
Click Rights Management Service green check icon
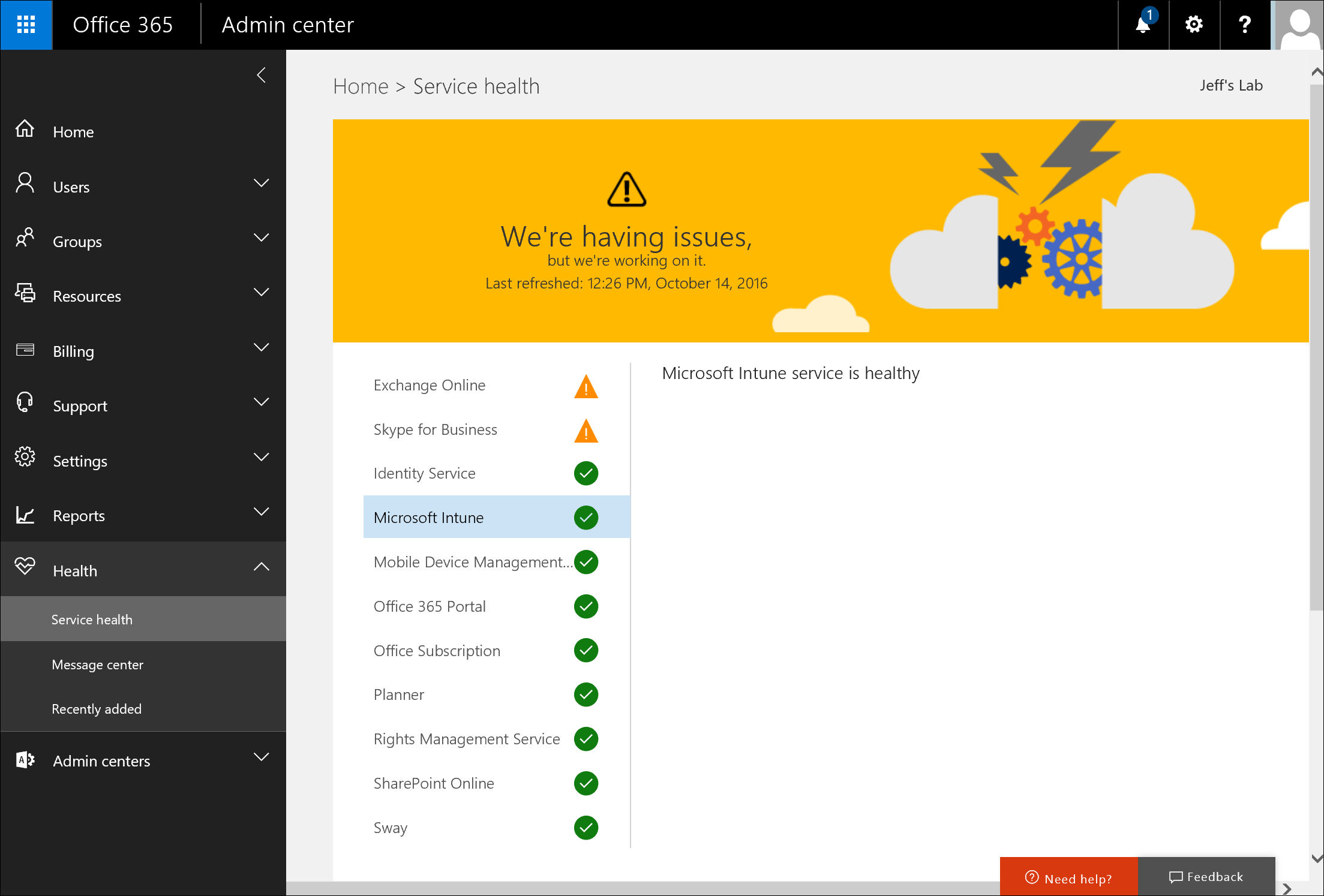coord(586,739)
